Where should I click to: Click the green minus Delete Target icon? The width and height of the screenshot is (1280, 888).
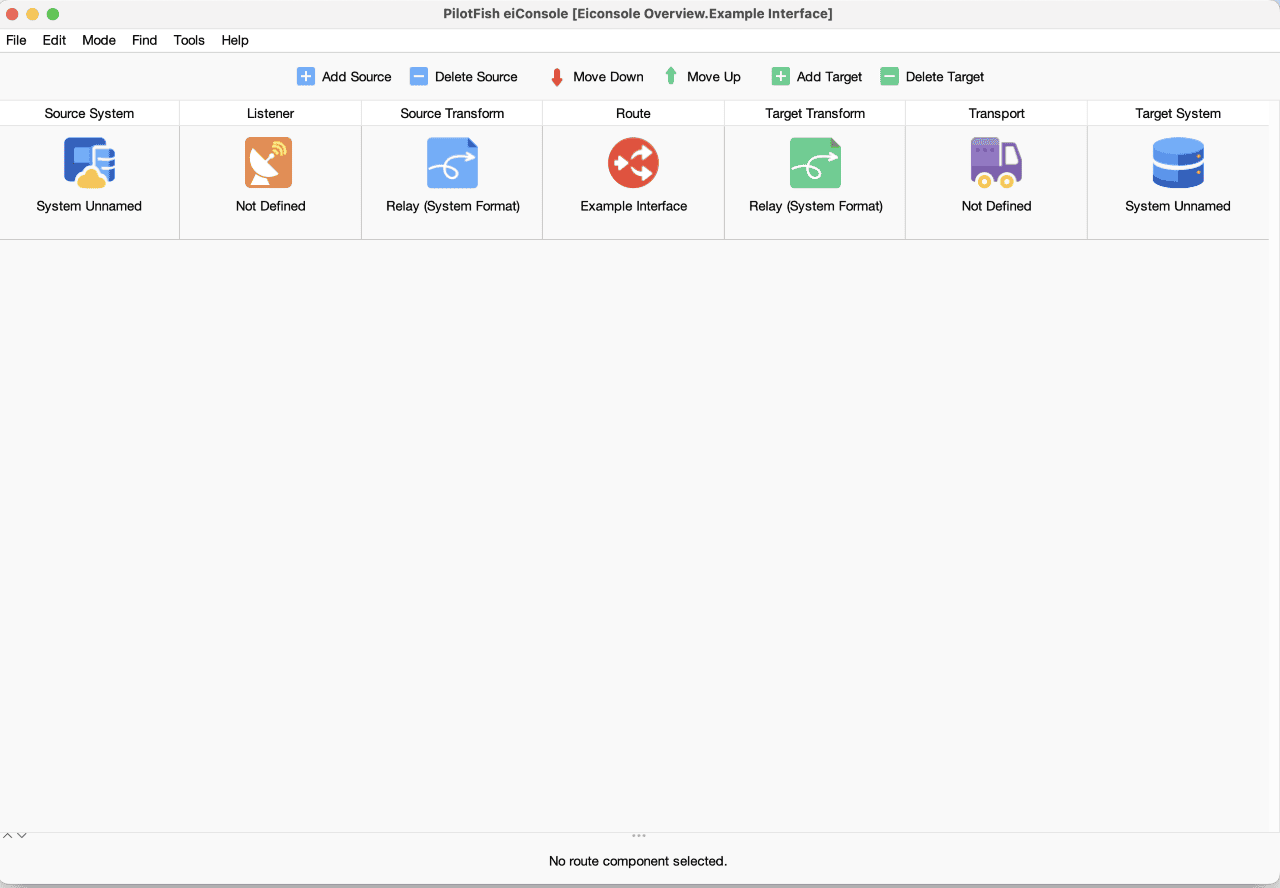pyautogui.click(x=889, y=76)
